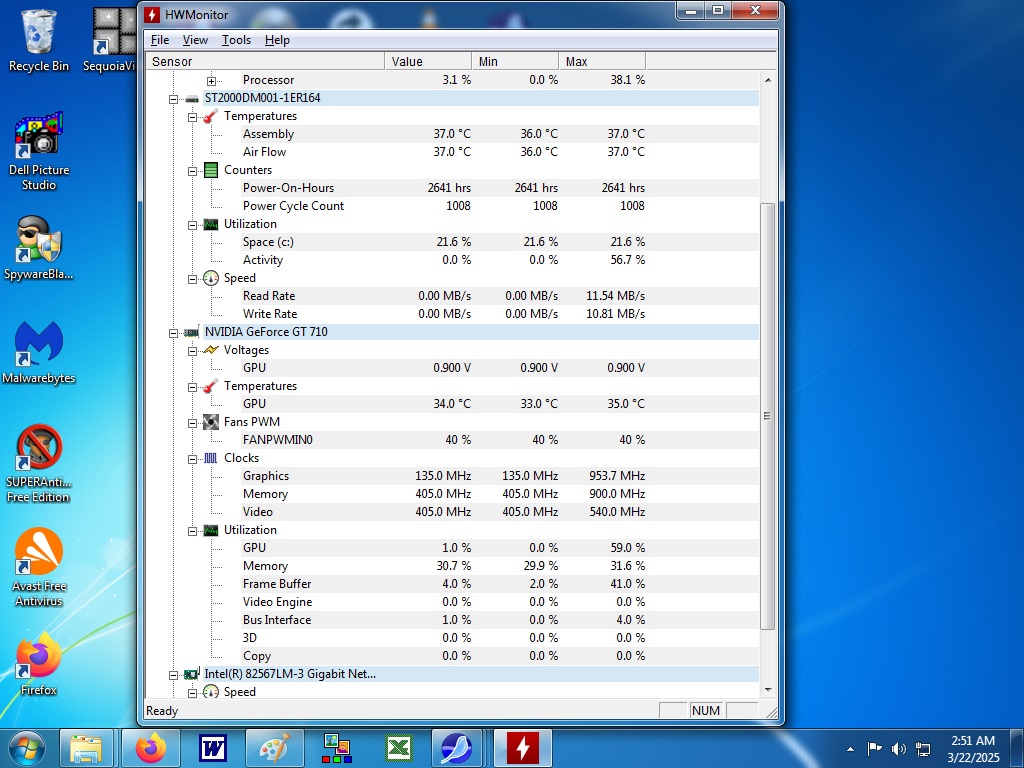Viewport: 1024px width, 768px height.
Task: Collapse the Clocks node
Action: (x=193, y=459)
